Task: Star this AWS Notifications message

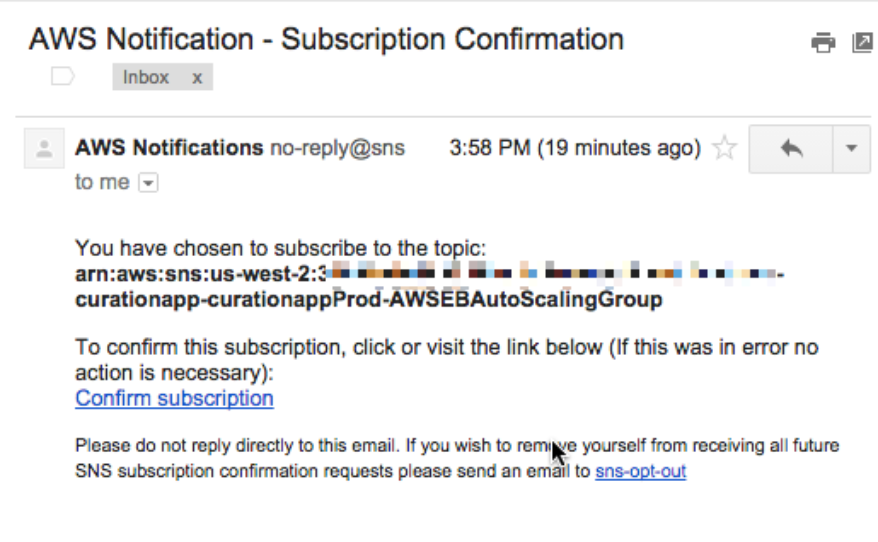Action: pyautogui.click(x=724, y=149)
